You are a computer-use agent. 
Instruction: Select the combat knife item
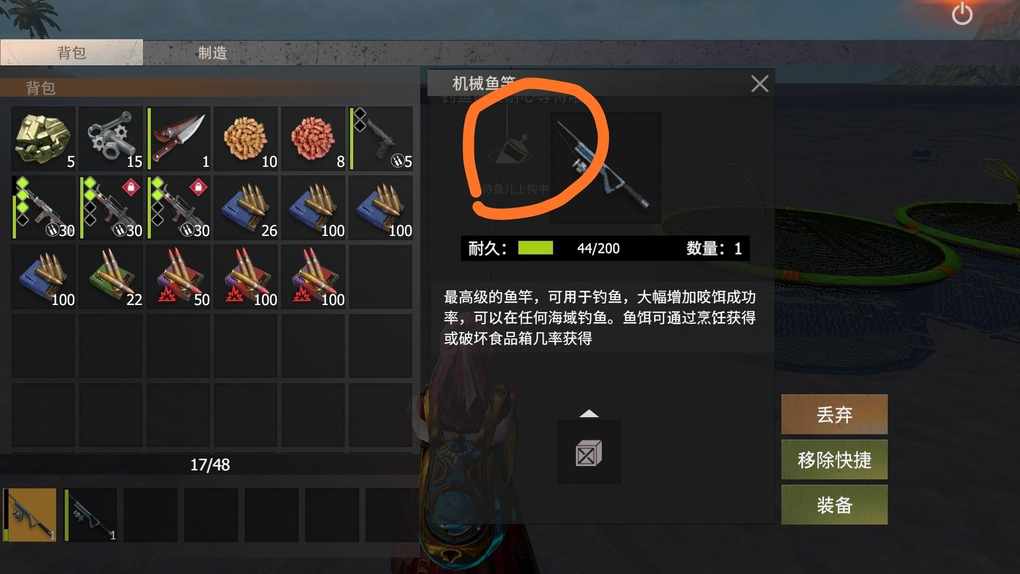[179, 139]
